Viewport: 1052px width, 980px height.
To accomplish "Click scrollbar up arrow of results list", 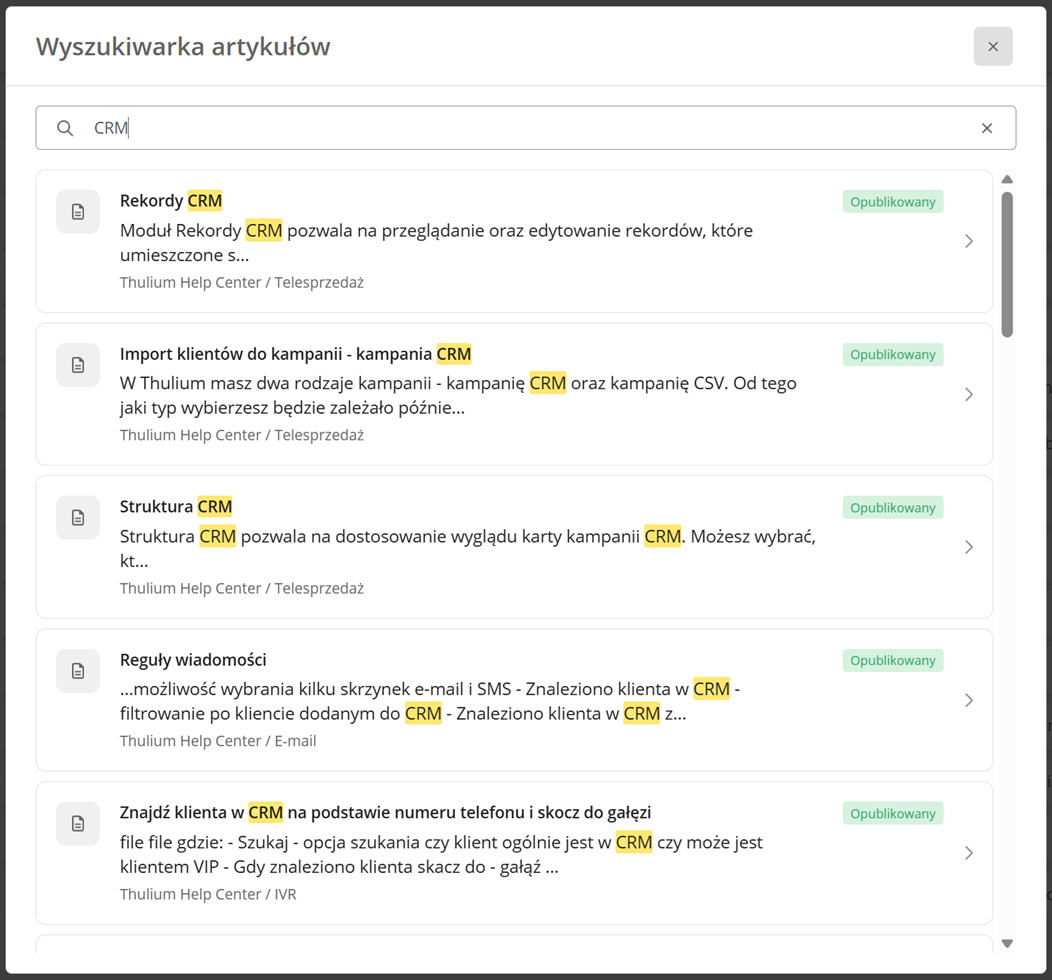I will coord(1007,179).
